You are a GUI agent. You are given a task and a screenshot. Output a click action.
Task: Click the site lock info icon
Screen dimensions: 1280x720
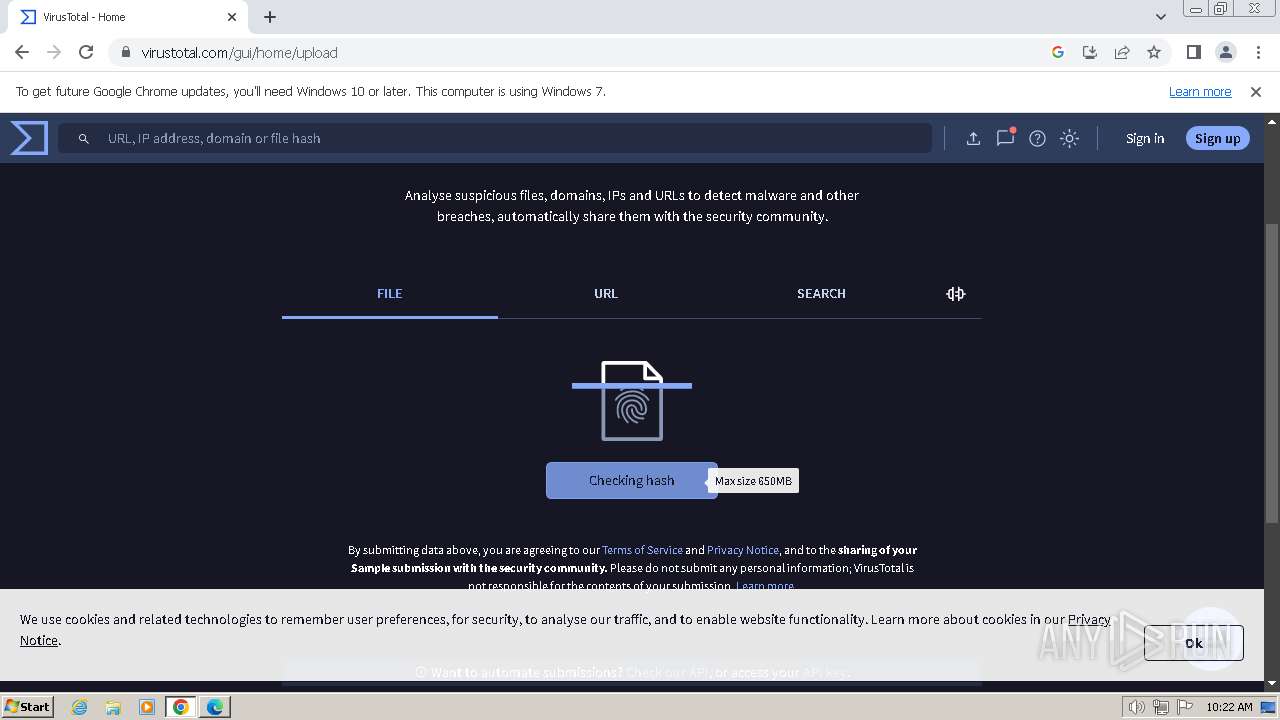point(125,53)
